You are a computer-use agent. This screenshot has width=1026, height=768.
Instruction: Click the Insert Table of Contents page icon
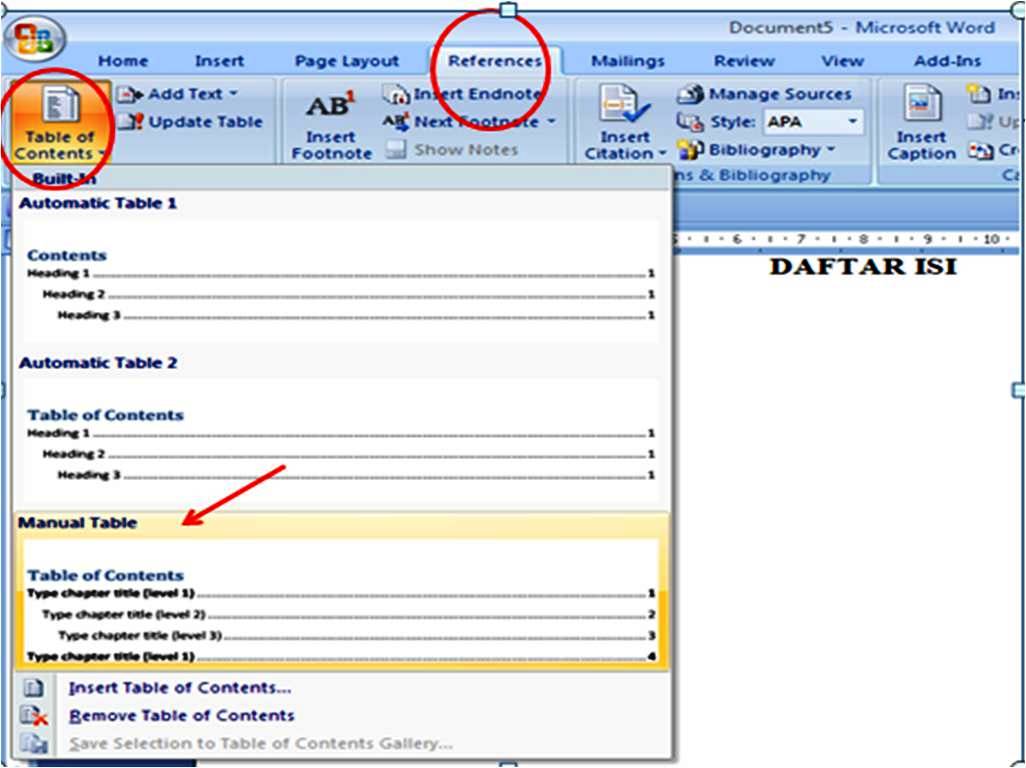point(33,688)
